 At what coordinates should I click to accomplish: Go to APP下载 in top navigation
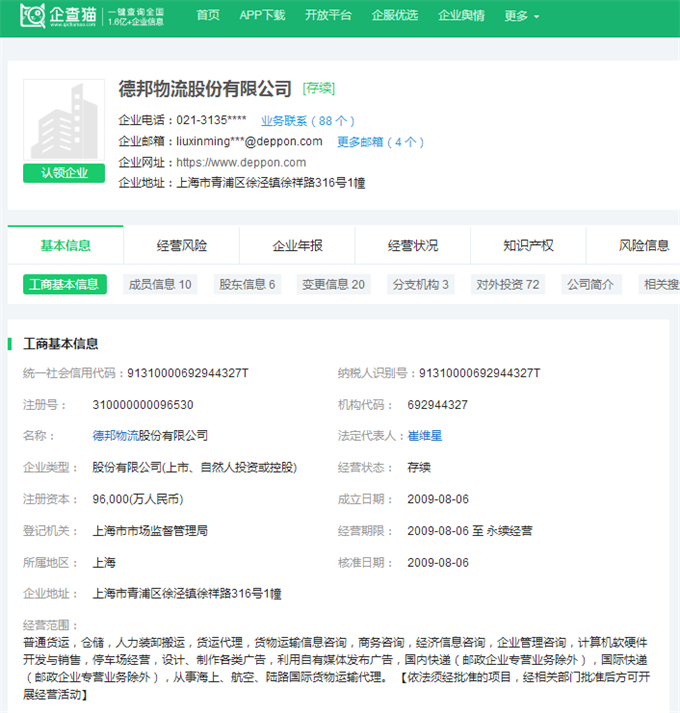[262, 15]
